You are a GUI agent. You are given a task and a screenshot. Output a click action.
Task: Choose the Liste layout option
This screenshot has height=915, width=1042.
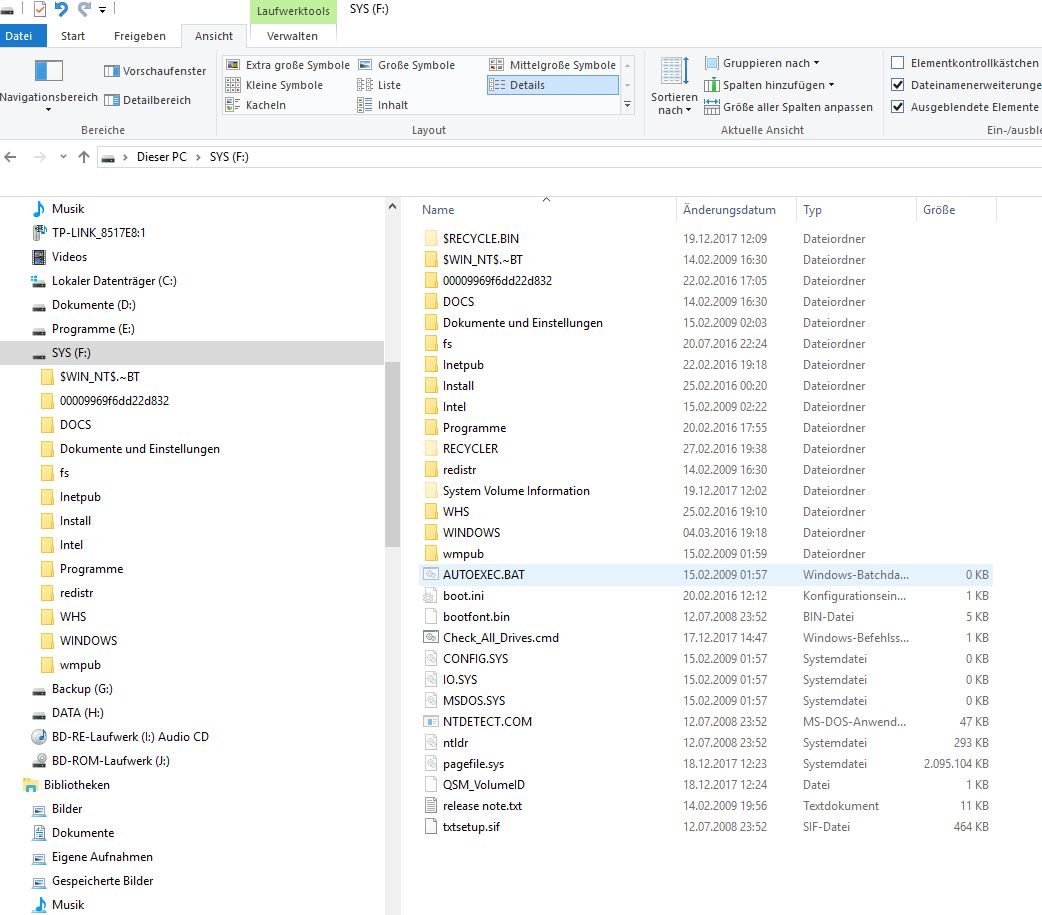coord(388,85)
